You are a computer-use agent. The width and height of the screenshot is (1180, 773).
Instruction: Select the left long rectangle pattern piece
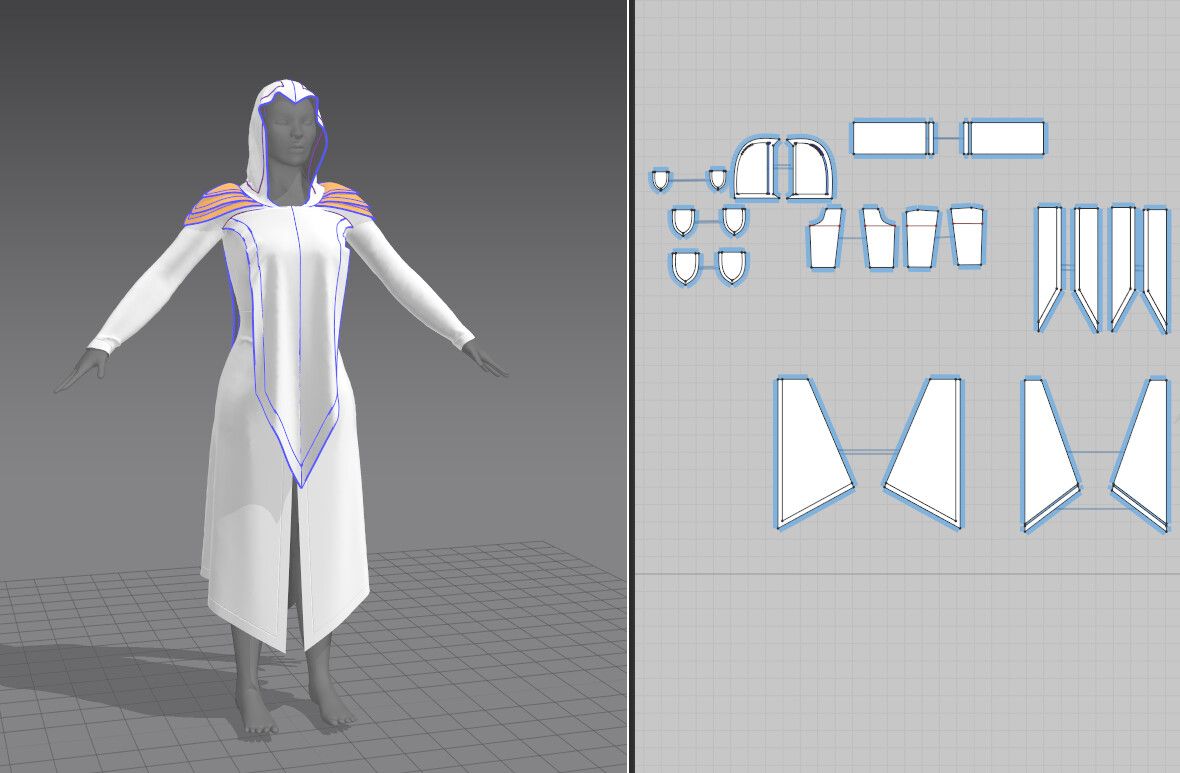pos(893,138)
